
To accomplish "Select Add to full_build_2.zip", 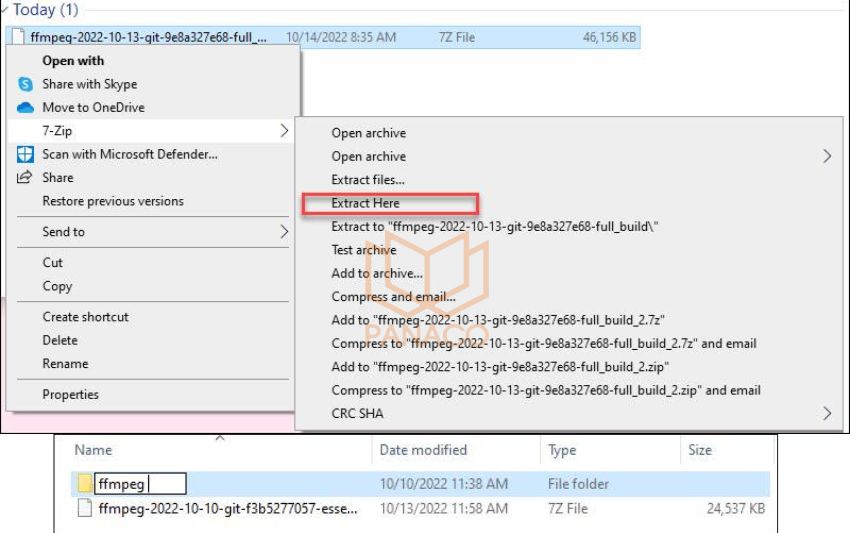I will [x=500, y=367].
